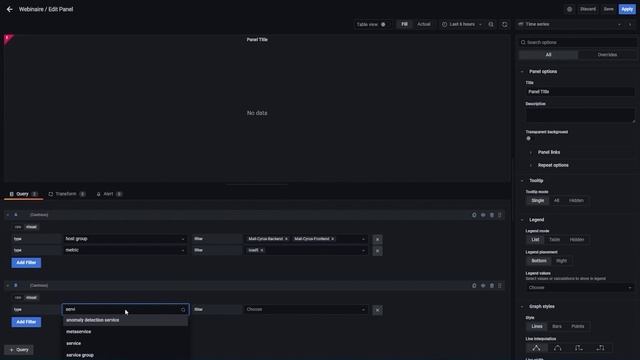This screenshot has width=640, height=360.
Task: Select step-after line interpolation icon
Action: [x=600, y=348]
